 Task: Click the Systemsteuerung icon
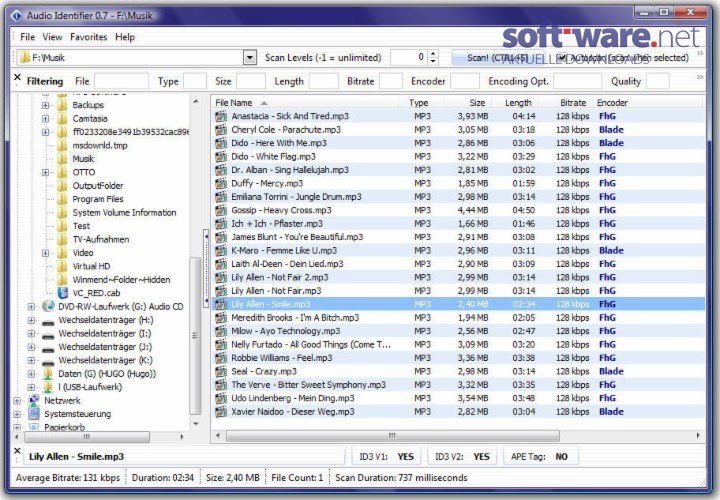[34, 414]
